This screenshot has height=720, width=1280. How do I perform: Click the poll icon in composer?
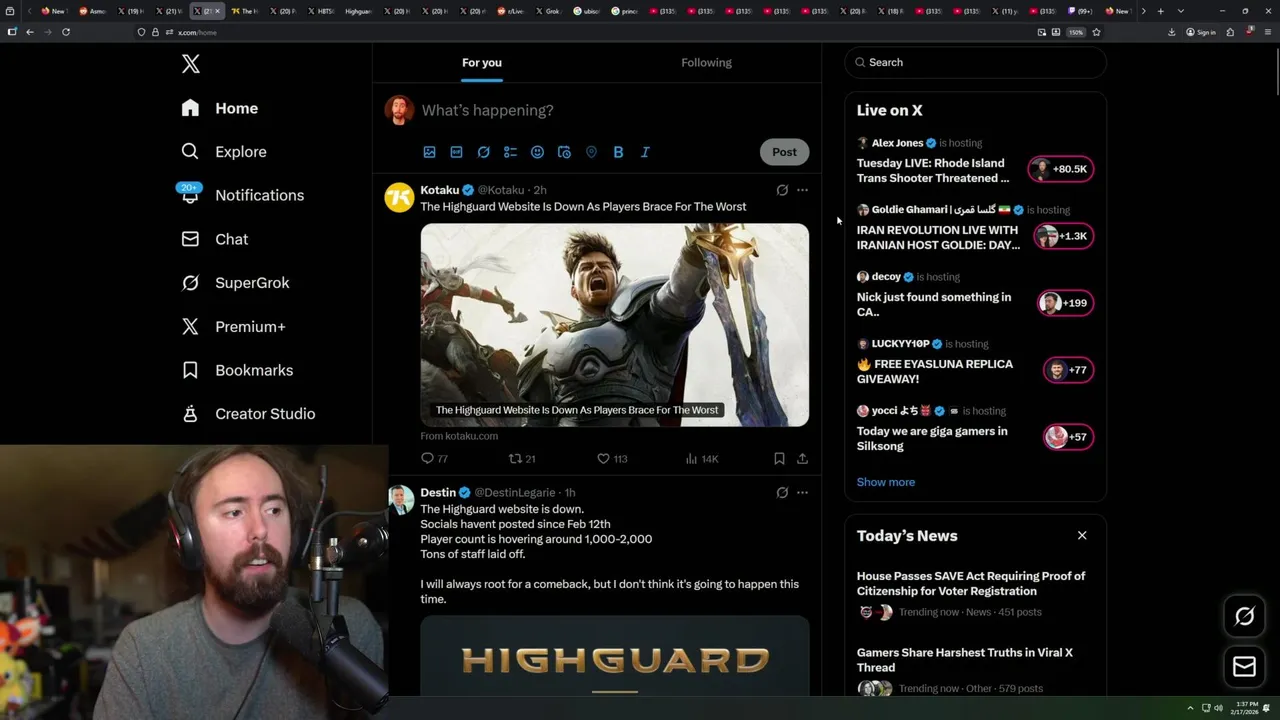[x=510, y=152]
